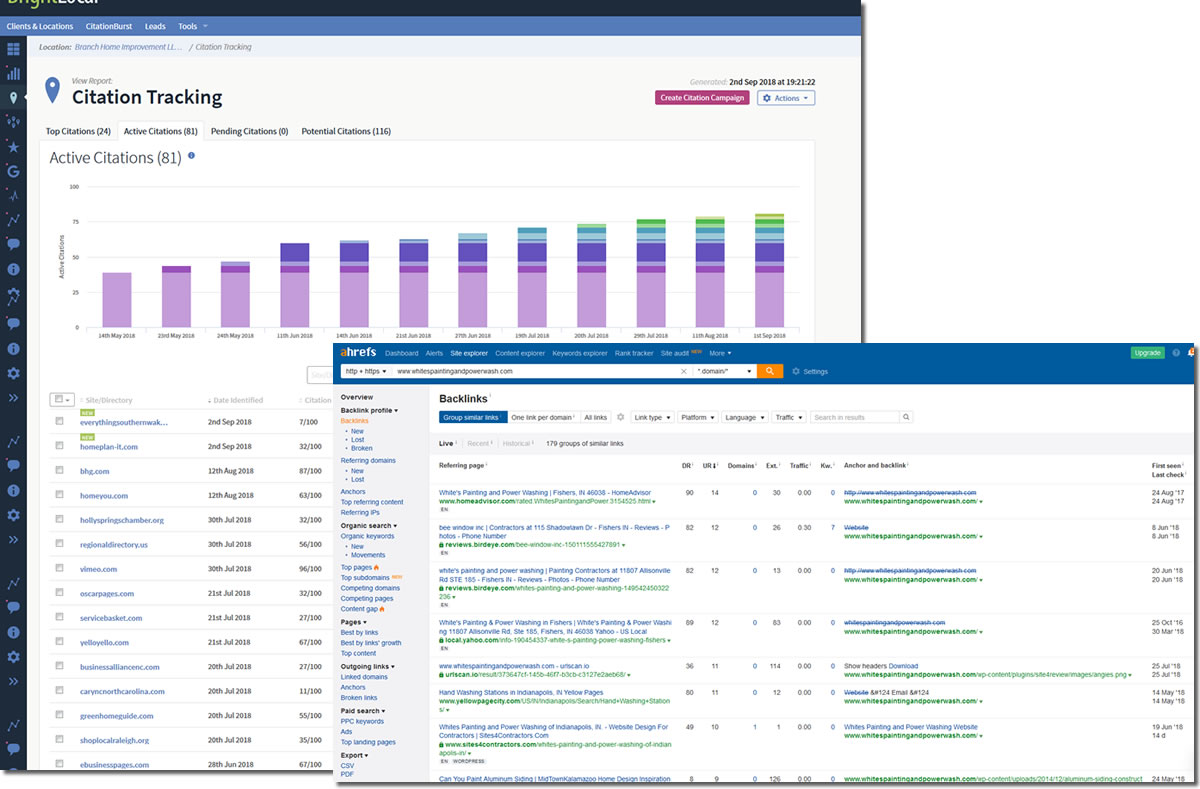This screenshot has height=789, width=1200.
Task: Open the Link type filter dropdown
Action: [x=652, y=417]
